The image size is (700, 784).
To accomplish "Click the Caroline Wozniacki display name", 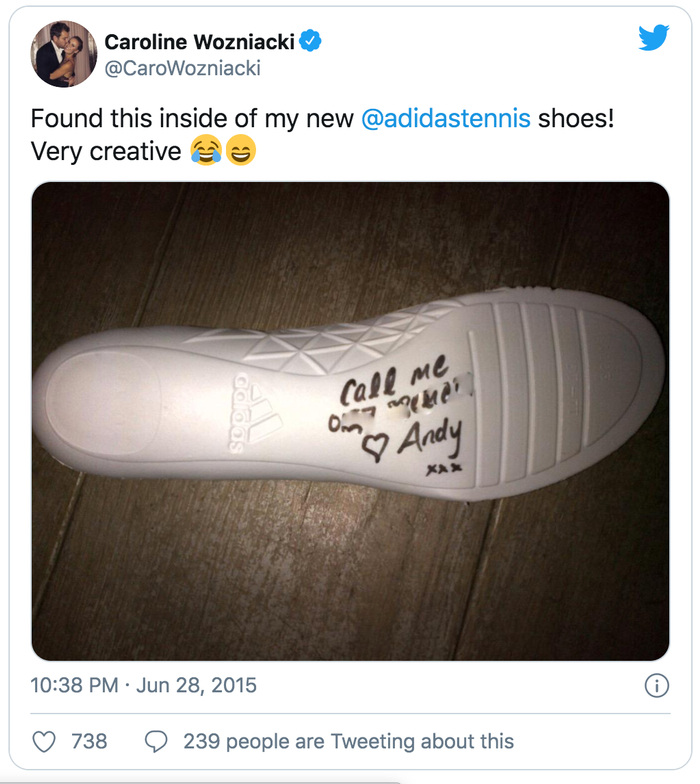I will [x=198, y=42].
